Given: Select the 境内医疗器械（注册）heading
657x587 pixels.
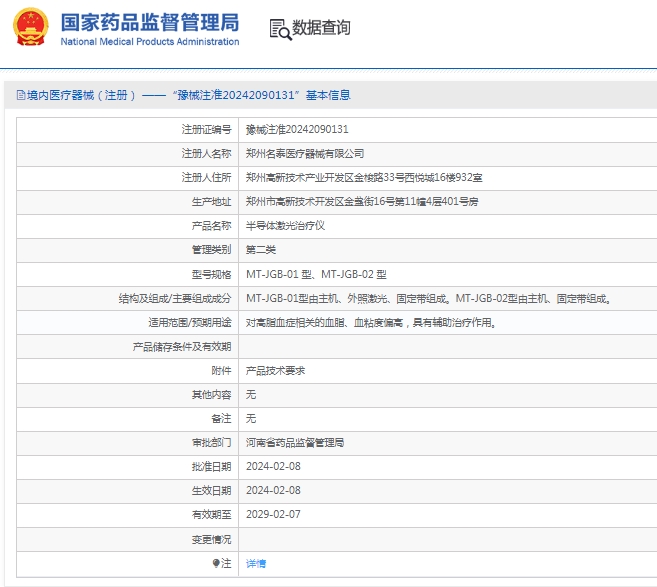Looking at the screenshot, I should pyautogui.click(x=81, y=95).
